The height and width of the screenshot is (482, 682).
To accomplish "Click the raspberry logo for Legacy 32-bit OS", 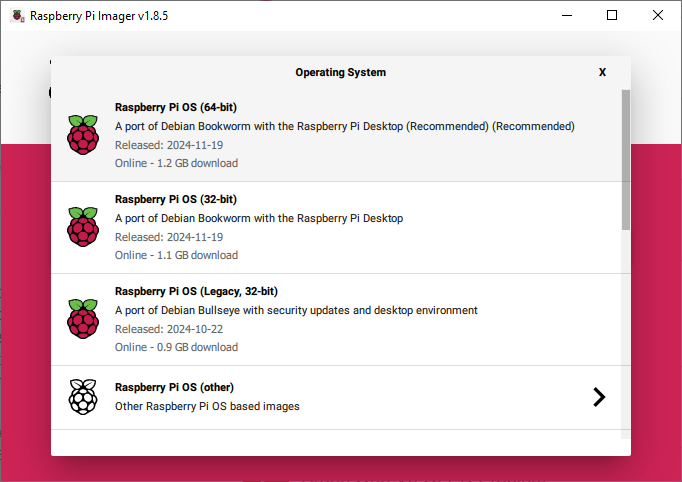I will pos(83,319).
